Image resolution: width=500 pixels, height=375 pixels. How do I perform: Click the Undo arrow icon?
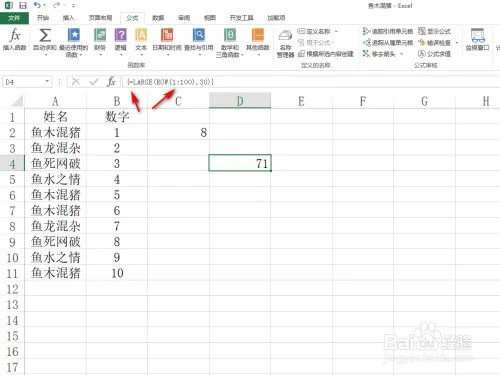37,5
